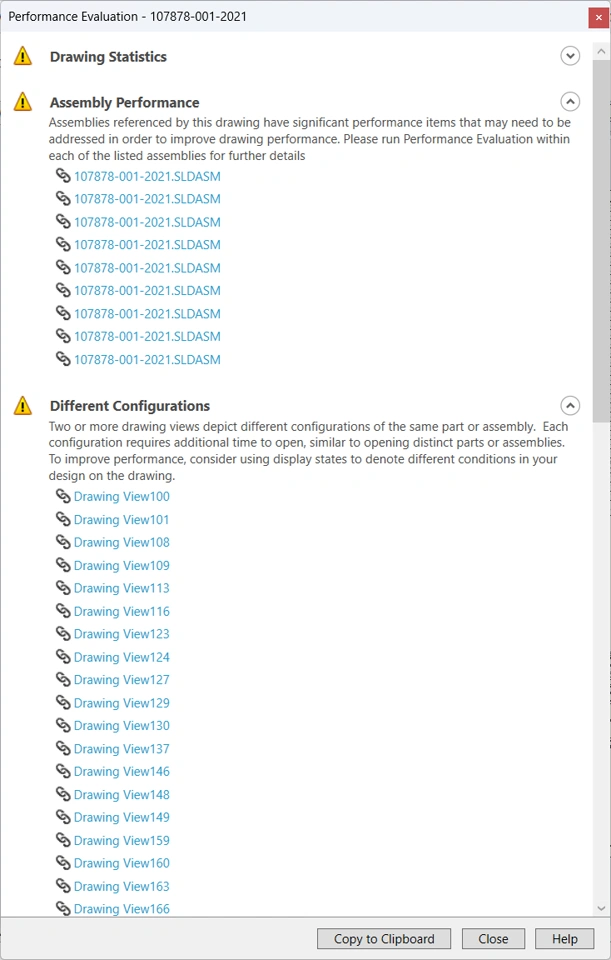
Task: Expand the Drawing Statistics section
Action: (570, 56)
